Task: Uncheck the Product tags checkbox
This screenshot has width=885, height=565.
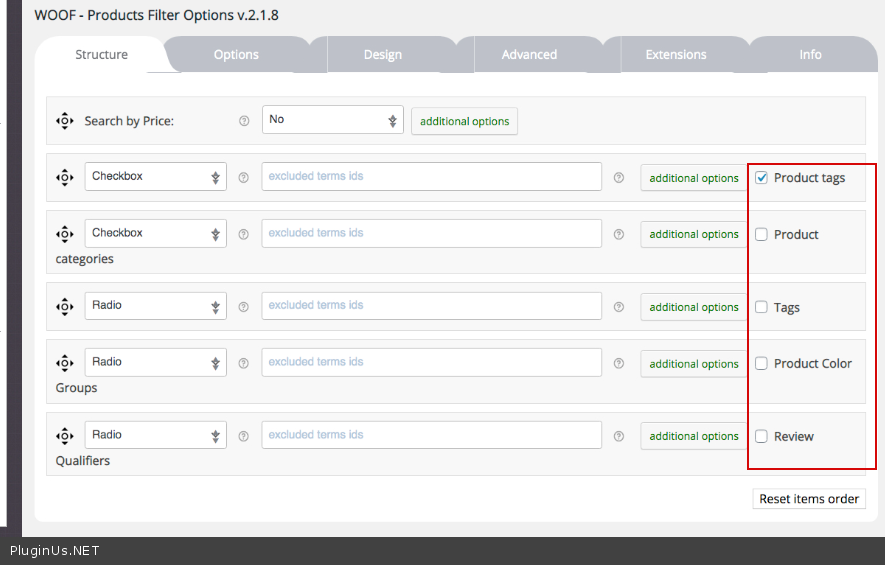Action: (x=762, y=178)
